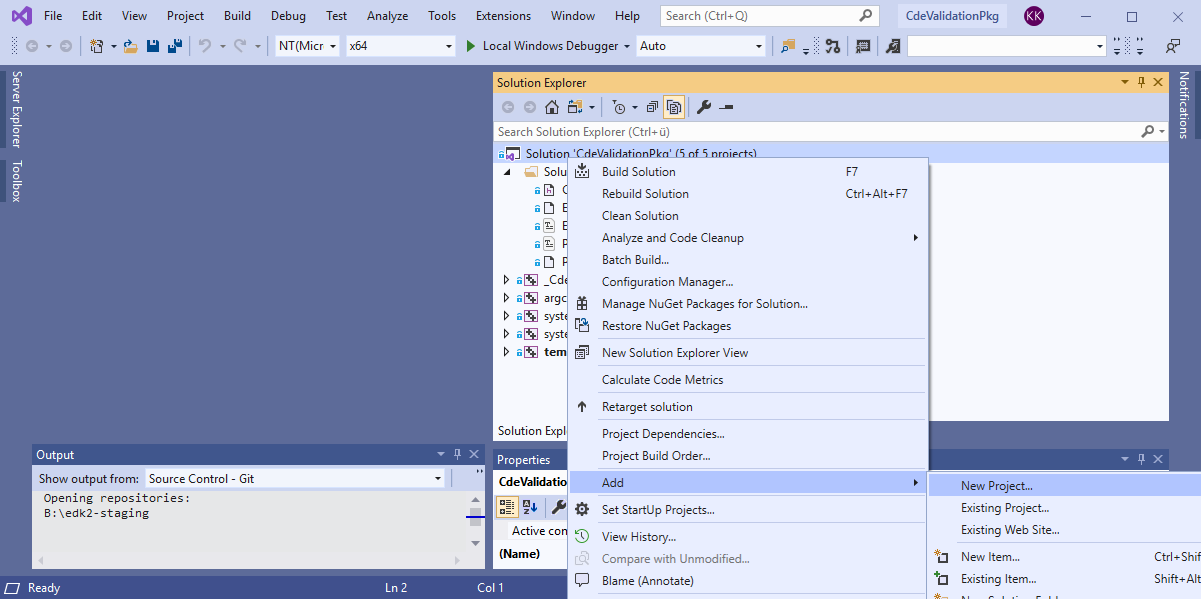
Task: Select New Project... in Add submenu
Action: pos(1065,485)
